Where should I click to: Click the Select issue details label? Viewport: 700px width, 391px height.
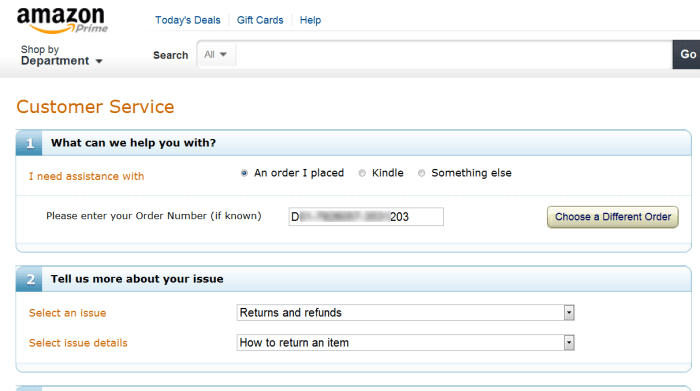coord(78,343)
